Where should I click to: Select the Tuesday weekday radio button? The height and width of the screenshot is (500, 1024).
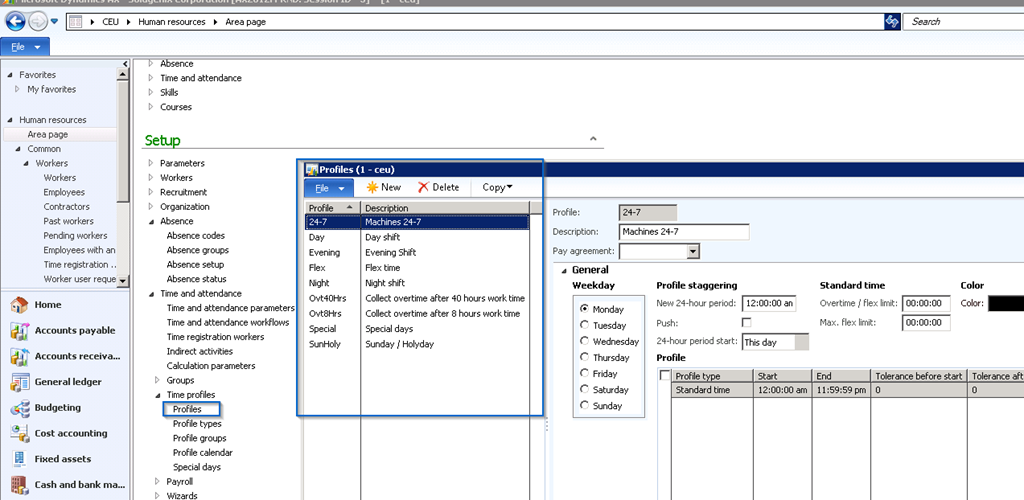click(585, 326)
